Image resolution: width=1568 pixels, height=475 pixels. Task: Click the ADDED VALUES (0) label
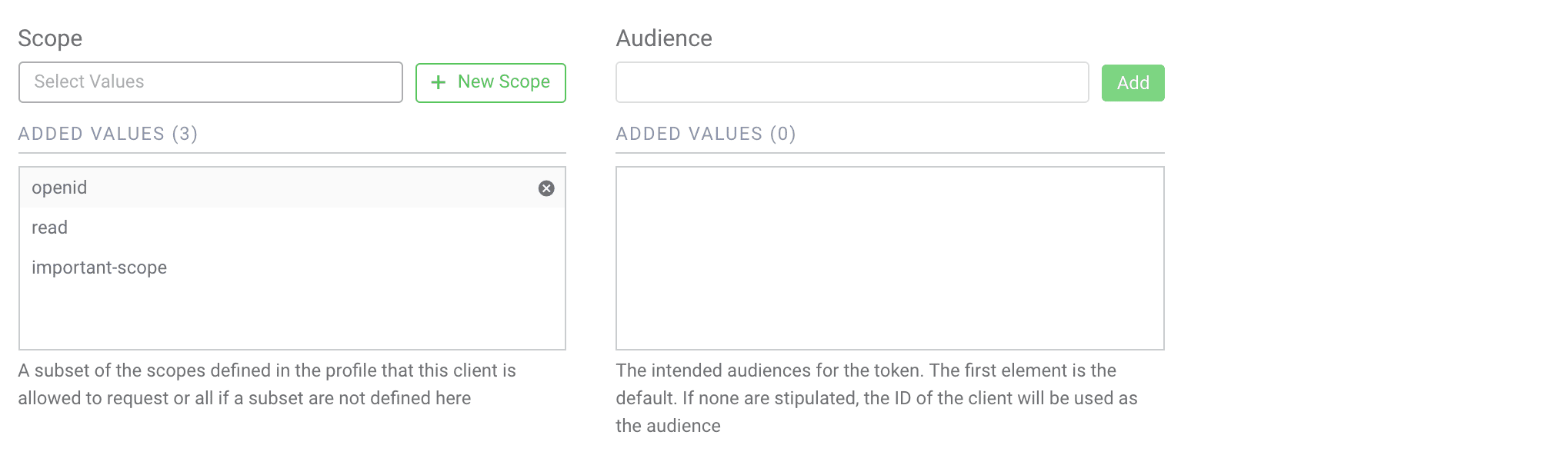(706, 134)
